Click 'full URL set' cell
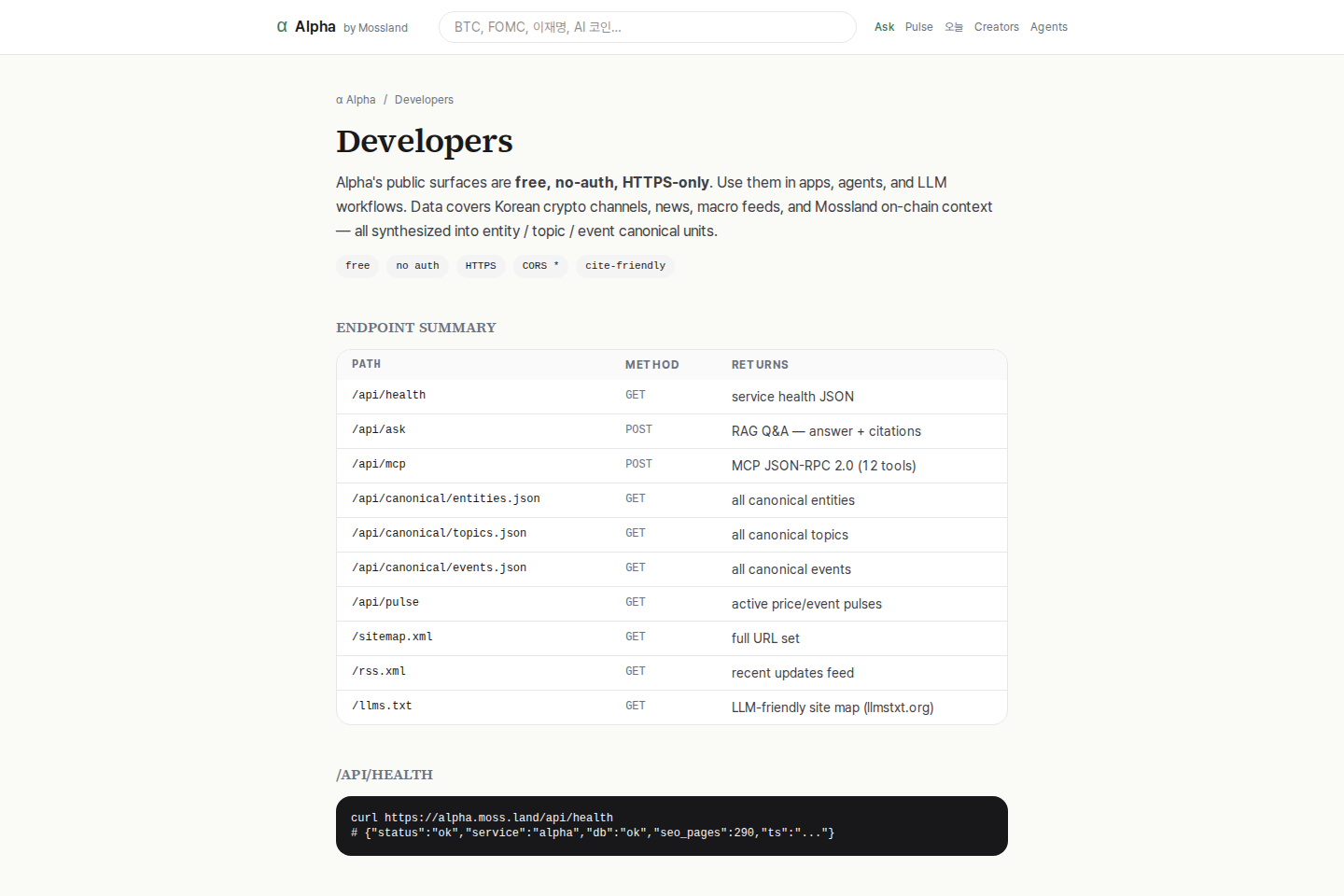Image resolution: width=1344 pixels, height=896 pixels. point(765,638)
